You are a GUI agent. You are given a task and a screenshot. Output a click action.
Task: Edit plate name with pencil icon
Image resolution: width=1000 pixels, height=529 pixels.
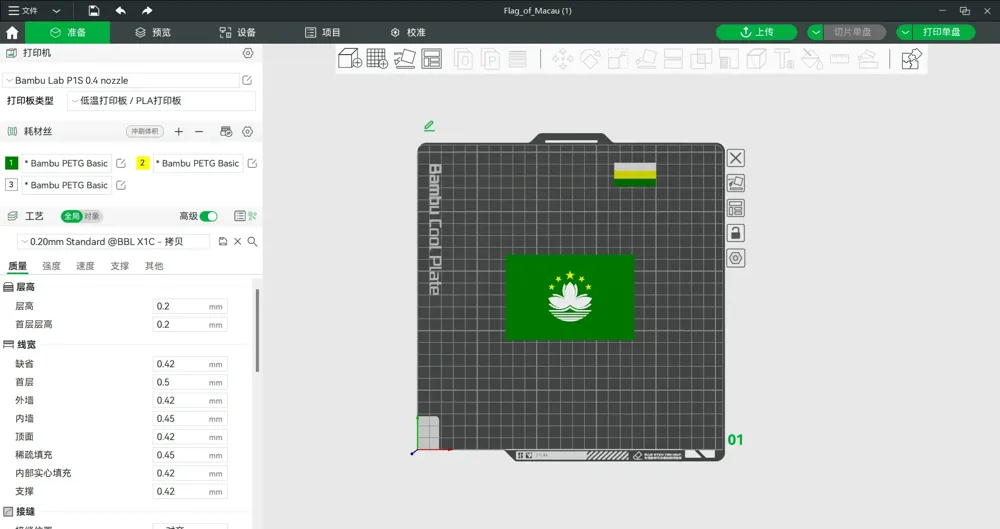pos(429,126)
